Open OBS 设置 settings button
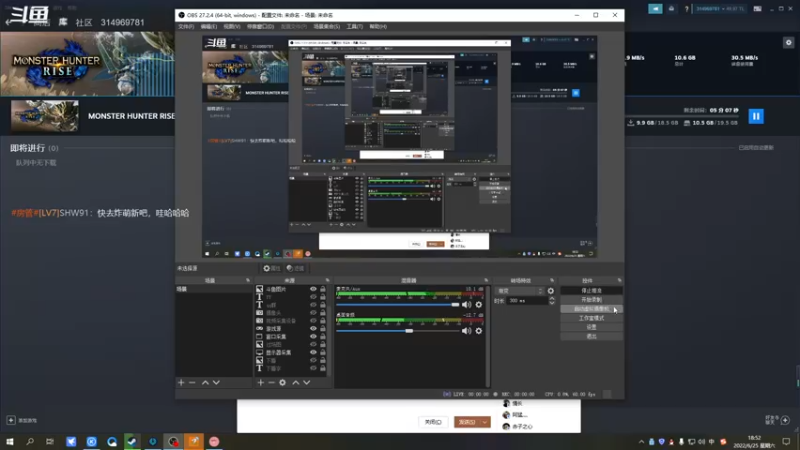This screenshot has height=450, width=800. coord(591,327)
